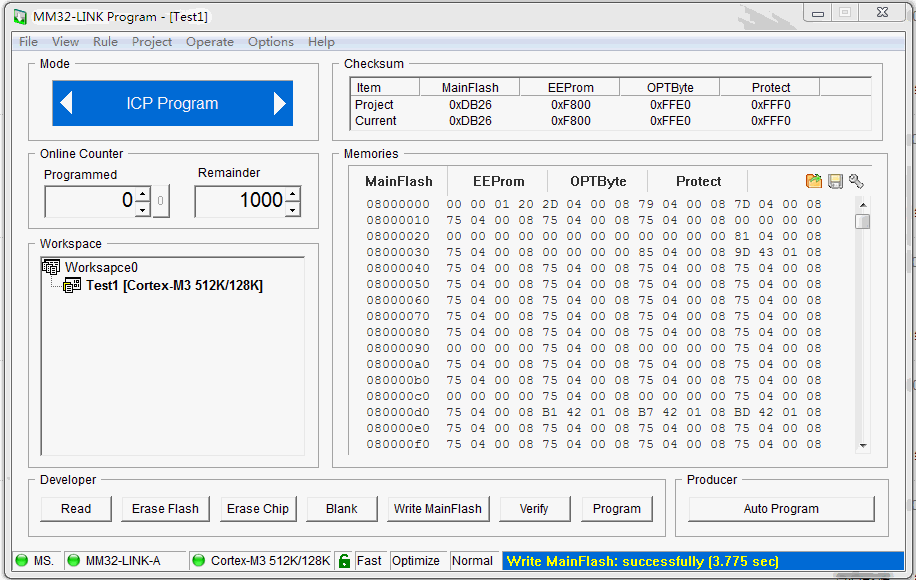Screen dimensions: 916x580
Task: Click the Program button
Action: click(x=617, y=509)
